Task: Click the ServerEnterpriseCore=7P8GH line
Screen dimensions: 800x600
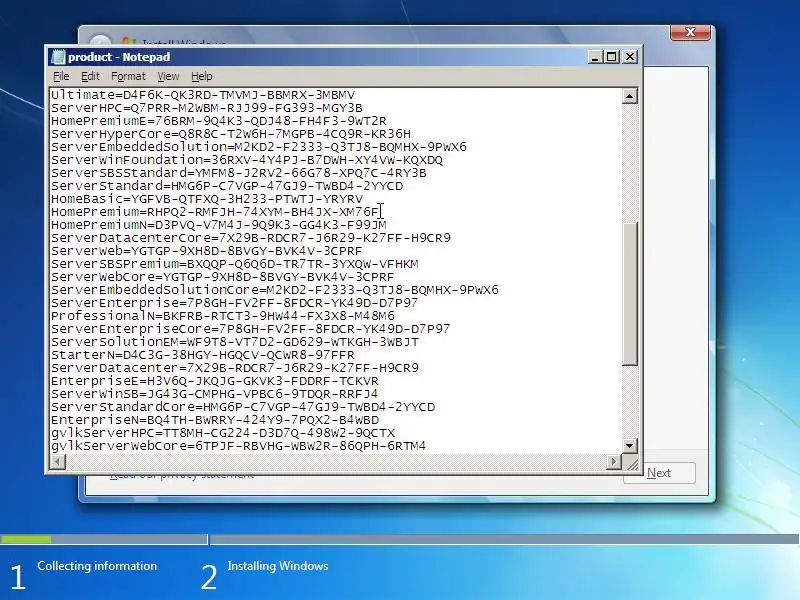Action: click(x=251, y=329)
